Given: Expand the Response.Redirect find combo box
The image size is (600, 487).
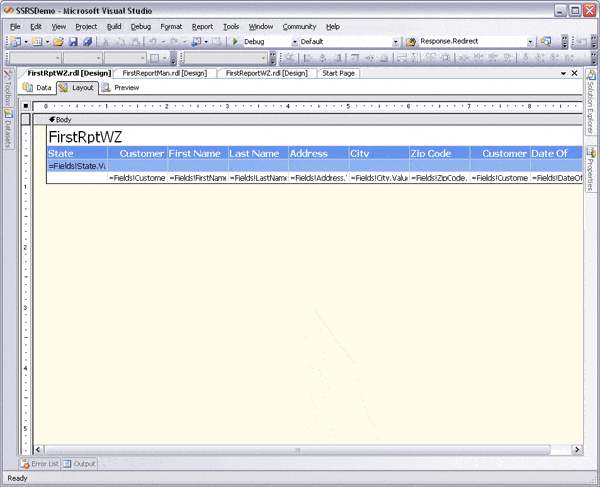Looking at the screenshot, I should (x=530, y=42).
